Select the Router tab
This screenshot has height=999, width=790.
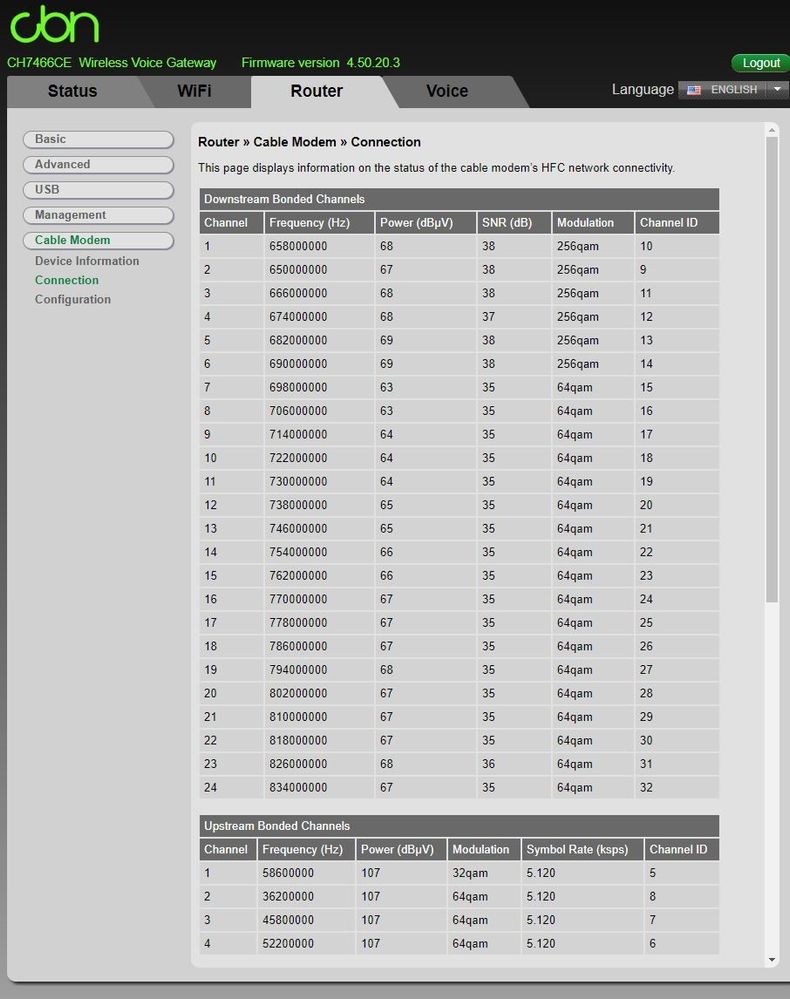[317, 91]
